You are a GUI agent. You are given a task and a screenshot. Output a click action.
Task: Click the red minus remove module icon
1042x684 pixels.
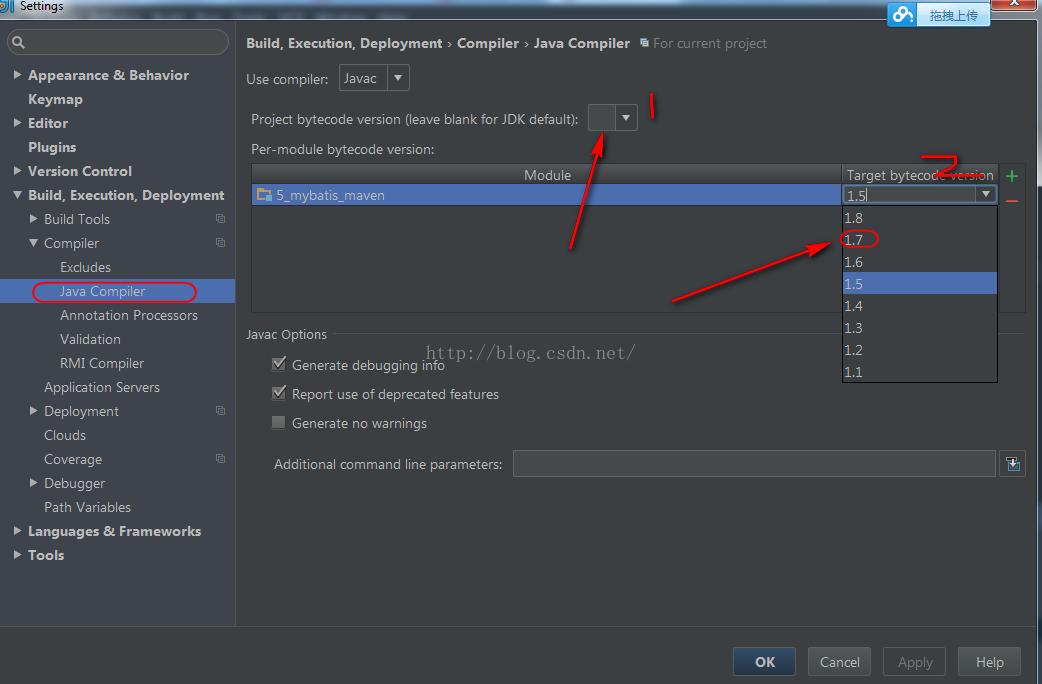click(x=1012, y=201)
